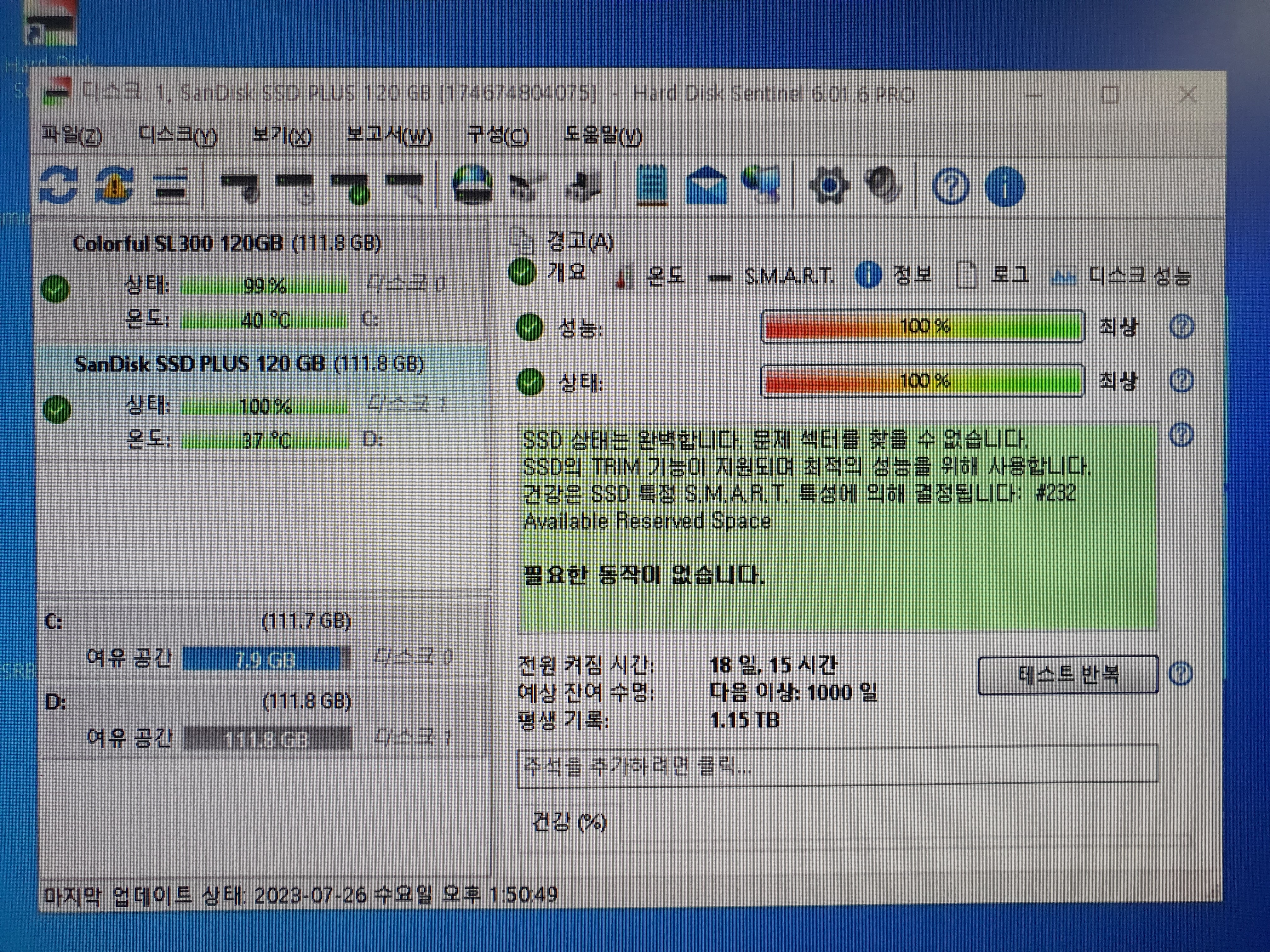Click the 성능 100 % gradient bar
Screen dimensions: 1270x952
point(923,326)
